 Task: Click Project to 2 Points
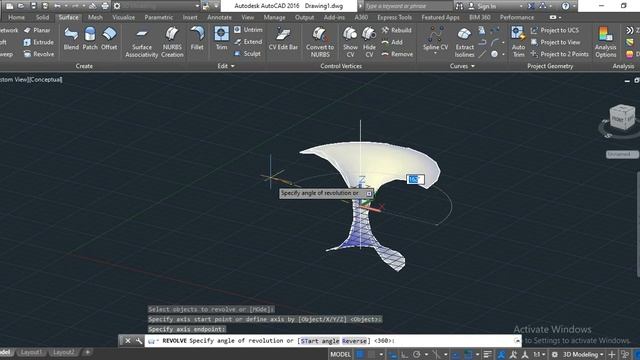560,54
